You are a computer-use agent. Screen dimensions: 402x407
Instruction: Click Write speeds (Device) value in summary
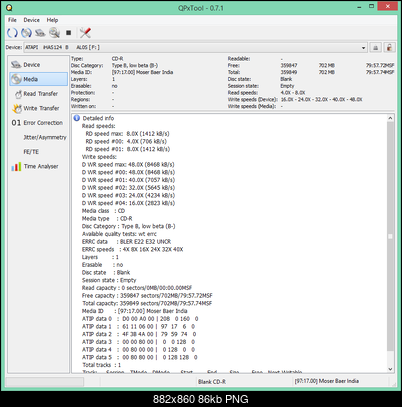point(321,99)
